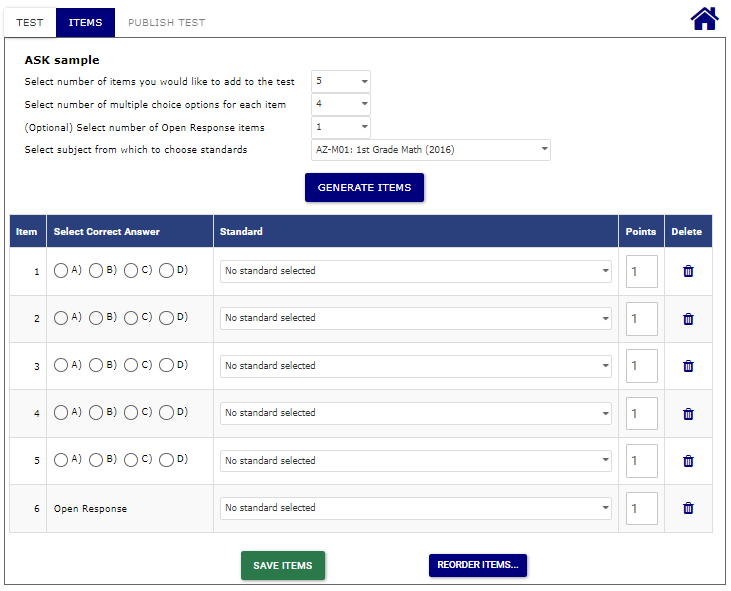Click the Points field for item 6
This screenshot has width=731, height=591.
[x=641, y=508]
